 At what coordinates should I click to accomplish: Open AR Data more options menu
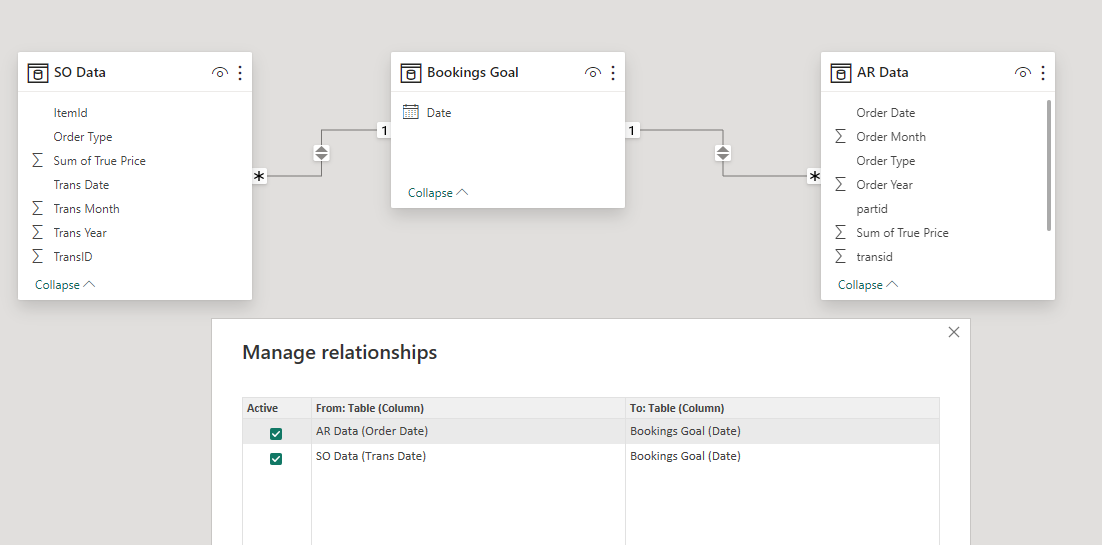pyautogui.click(x=1043, y=72)
